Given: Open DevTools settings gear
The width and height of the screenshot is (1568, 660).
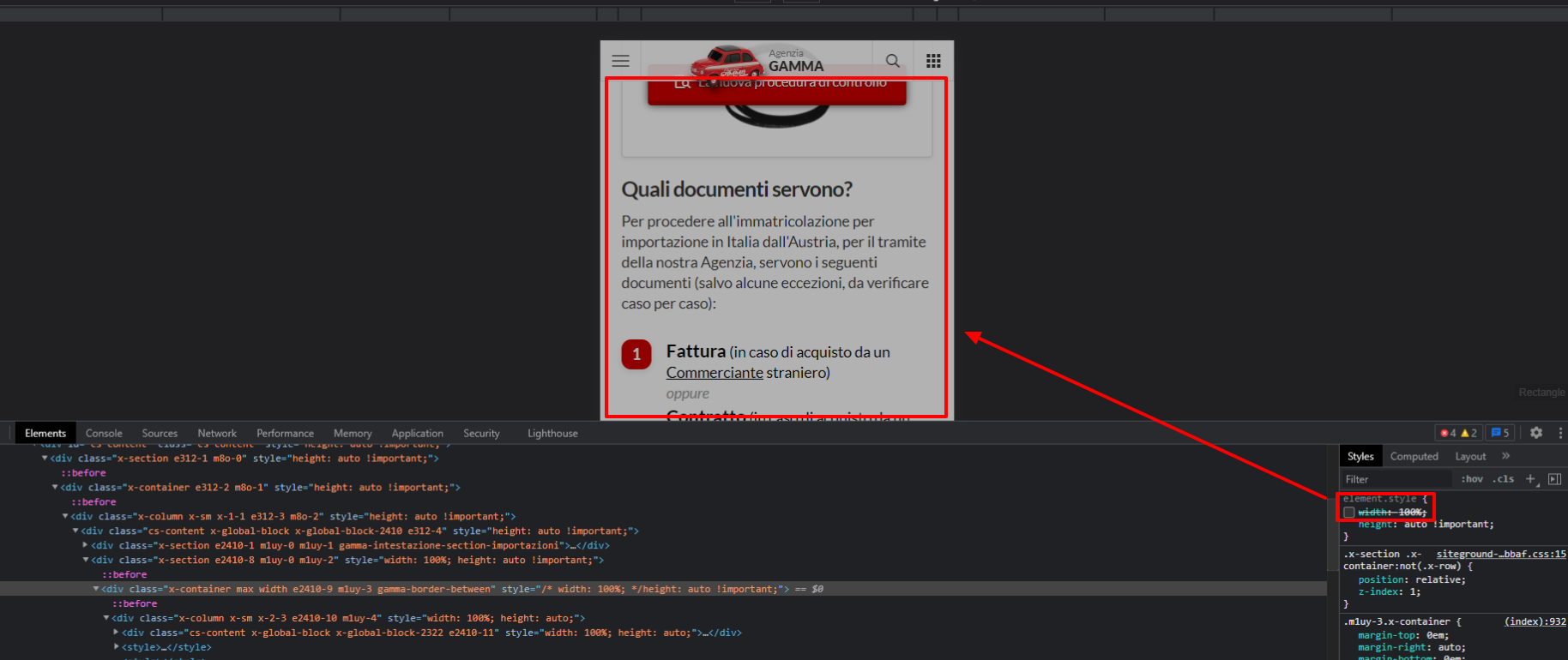Looking at the screenshot, I should [x=1536, y=433].
